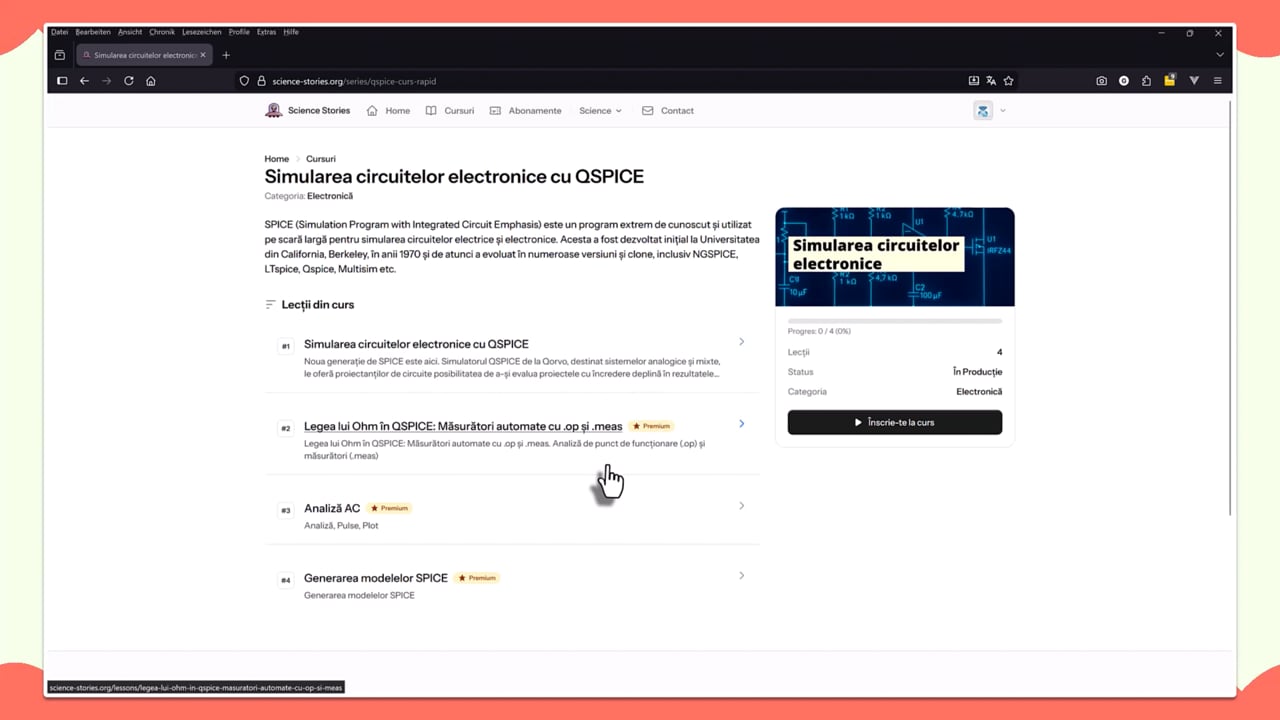Open the Datei menu

[60, 32]
